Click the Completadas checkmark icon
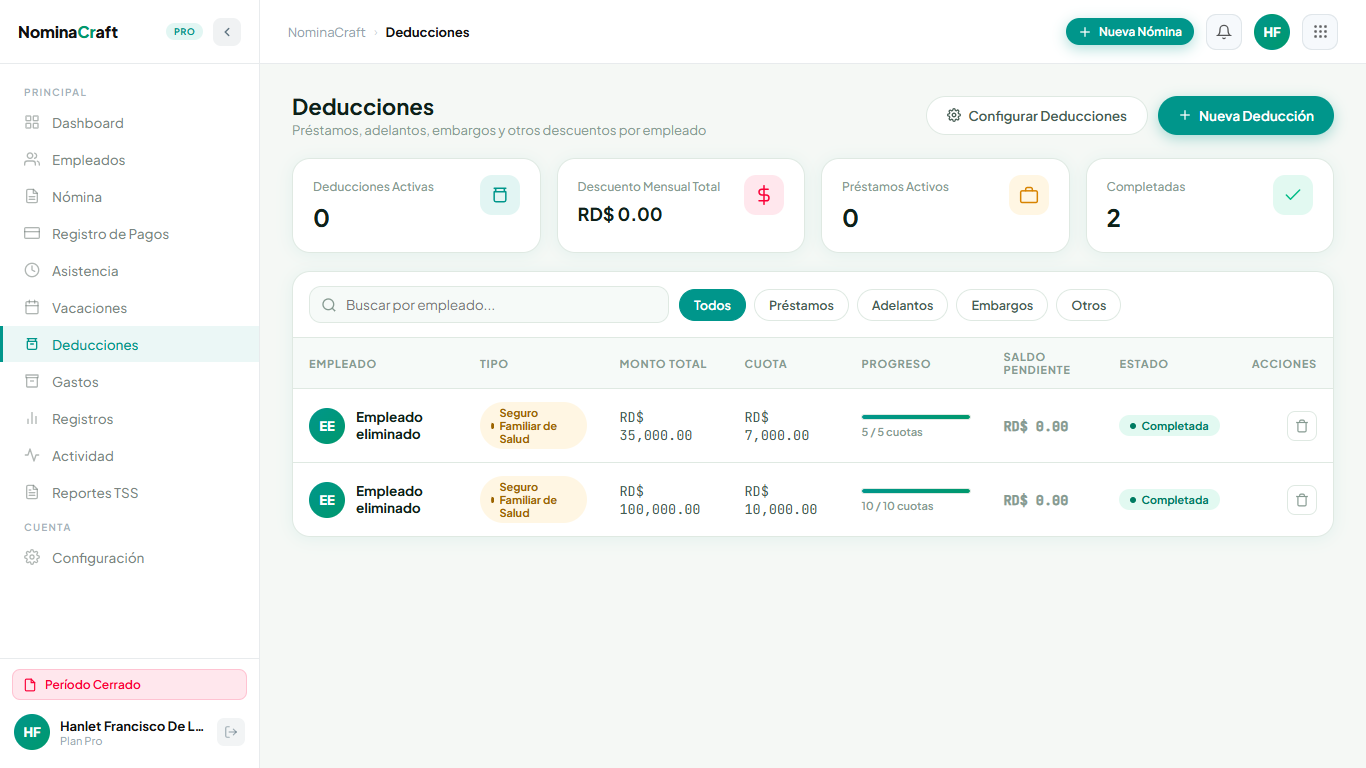The image size is (1366, 768). point(1293,195)
